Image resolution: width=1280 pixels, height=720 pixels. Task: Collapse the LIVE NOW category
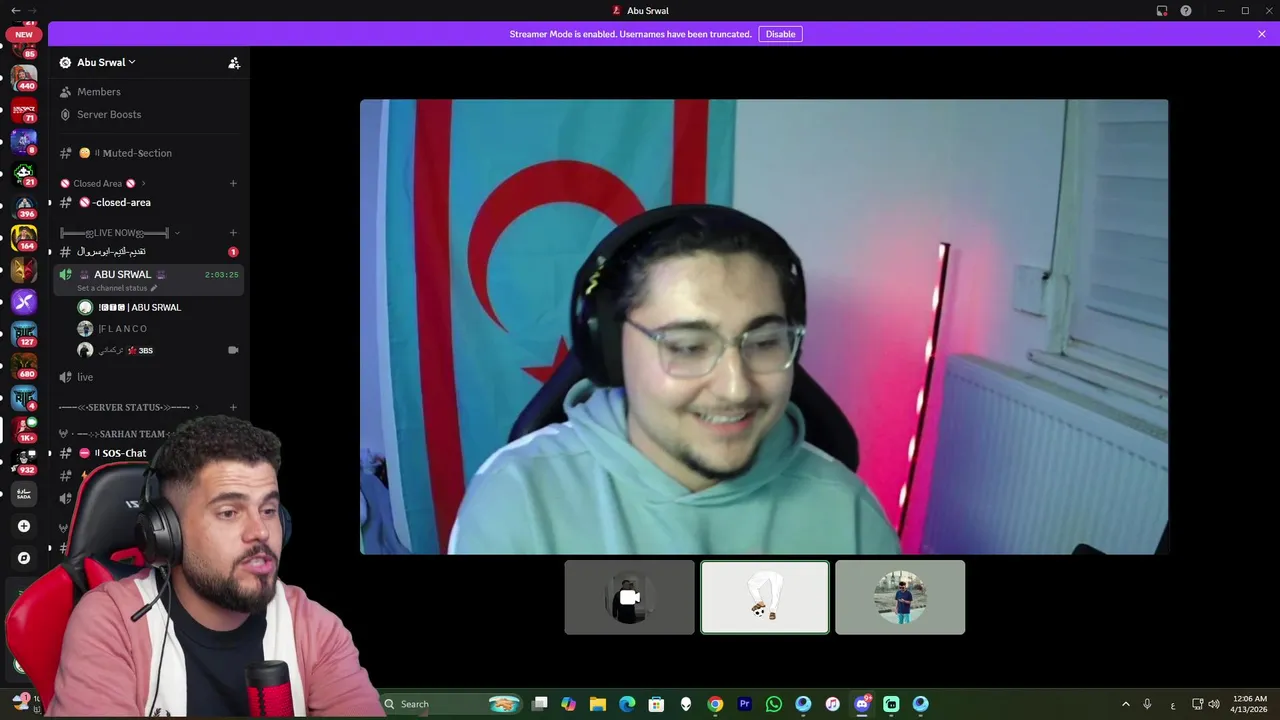pos(120,233)
